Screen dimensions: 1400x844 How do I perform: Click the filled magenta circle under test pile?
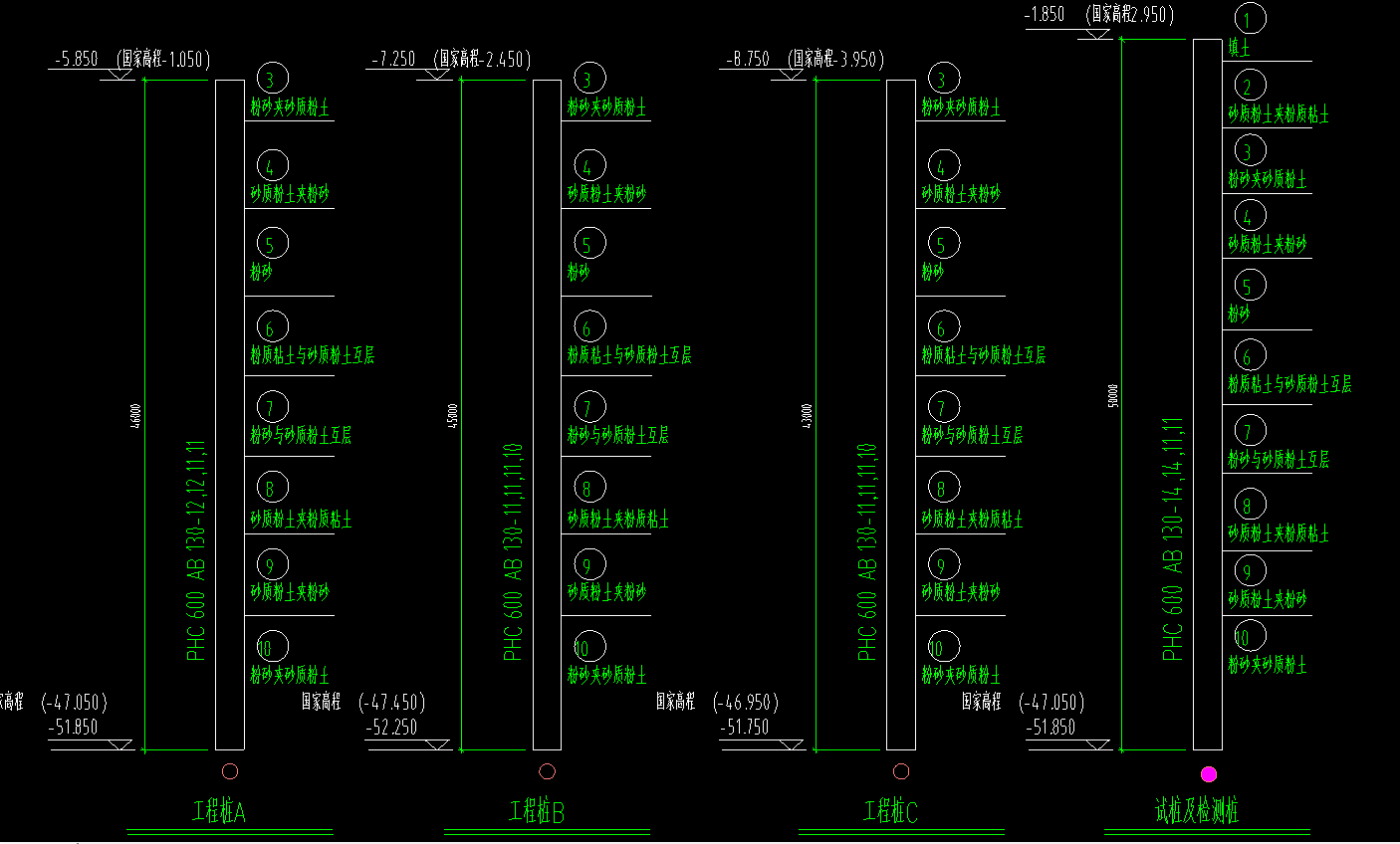pos(1209,774)
